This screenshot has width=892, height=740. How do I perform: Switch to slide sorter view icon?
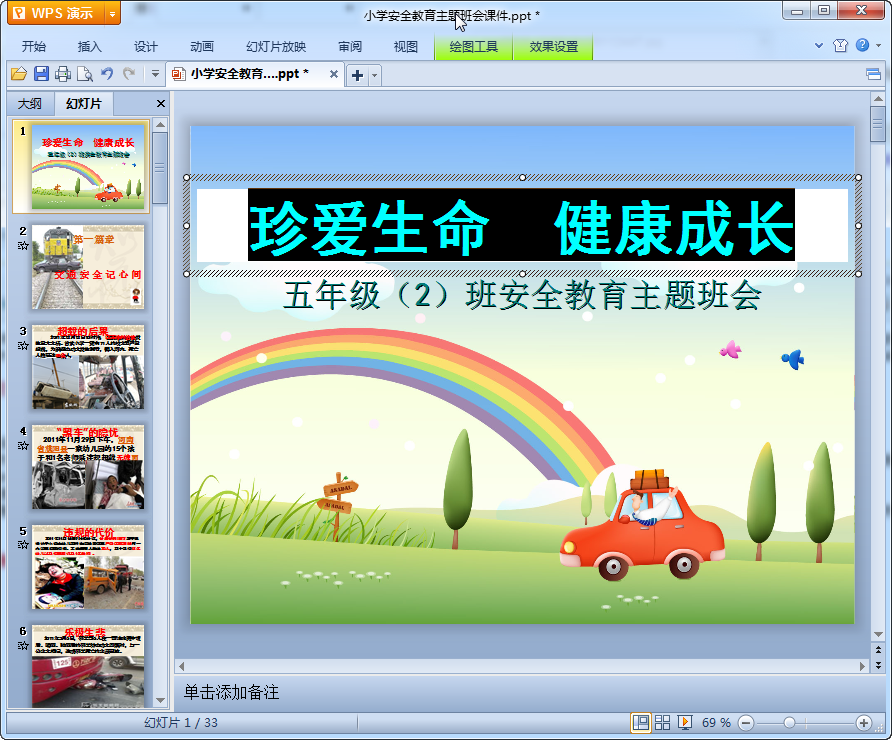tap(662, 723)
